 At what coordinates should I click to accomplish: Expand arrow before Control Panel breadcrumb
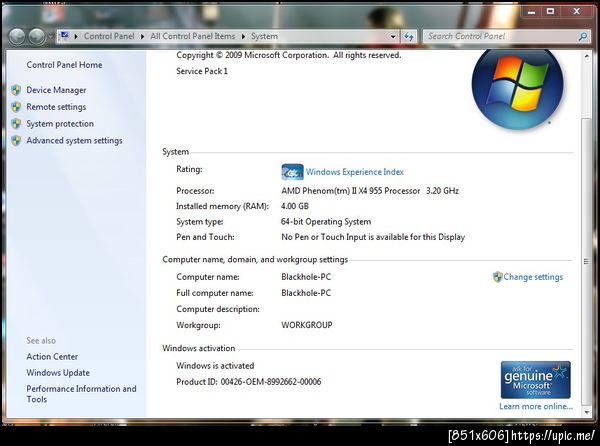[x=76, y=37]
